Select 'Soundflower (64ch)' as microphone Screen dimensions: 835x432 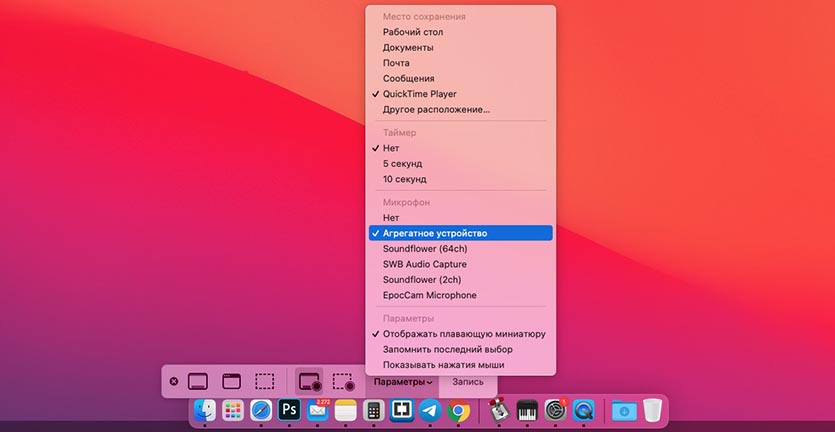pos(424,249)
